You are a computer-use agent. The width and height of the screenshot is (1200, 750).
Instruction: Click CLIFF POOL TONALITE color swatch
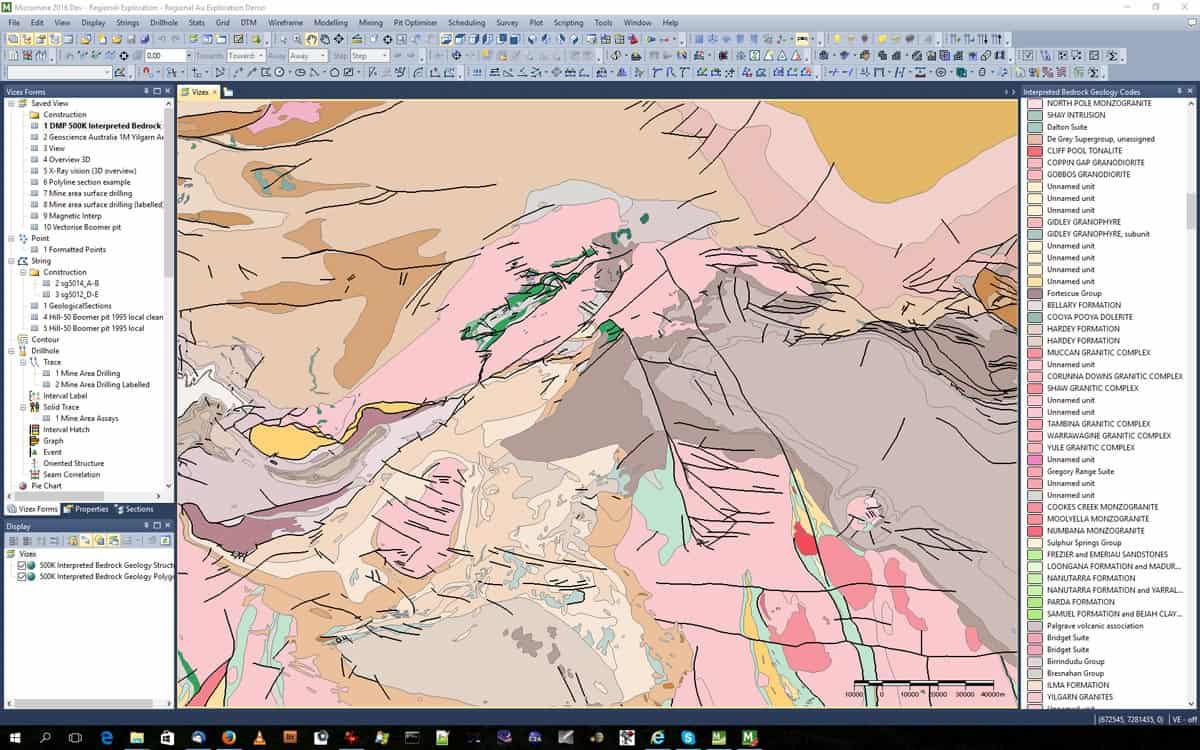point(1035,151)
